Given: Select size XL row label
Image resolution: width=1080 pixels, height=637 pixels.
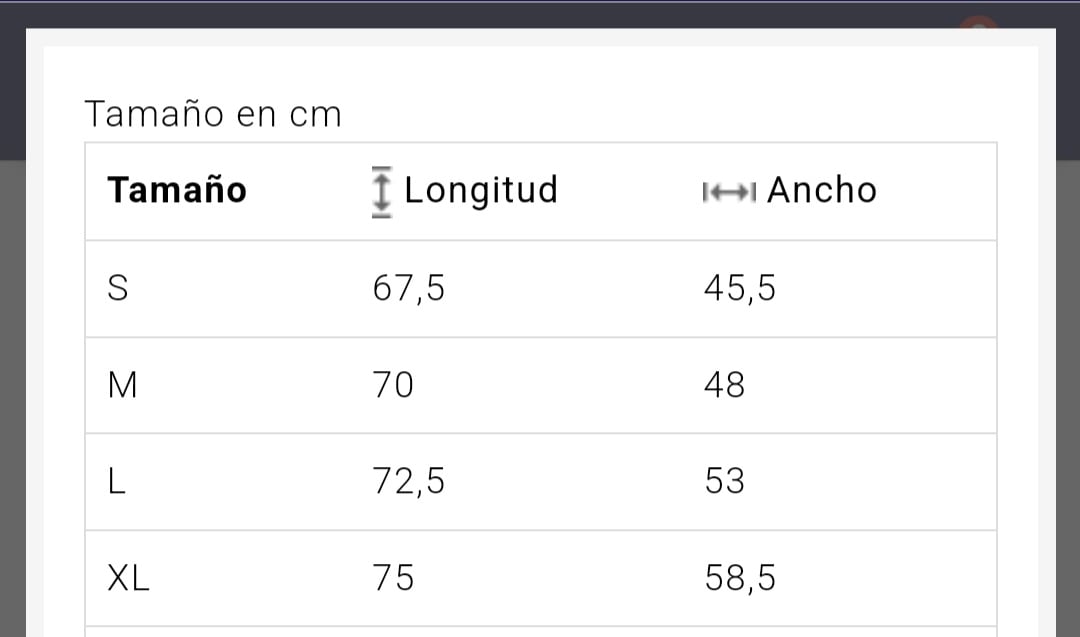Looking at the screenshot, I should coord(129,578).
